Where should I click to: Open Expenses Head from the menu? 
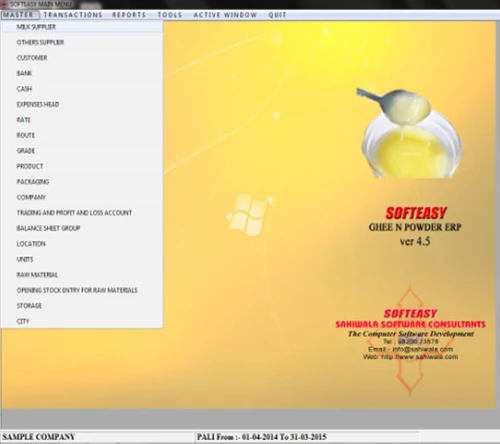(x=82, y=104)
